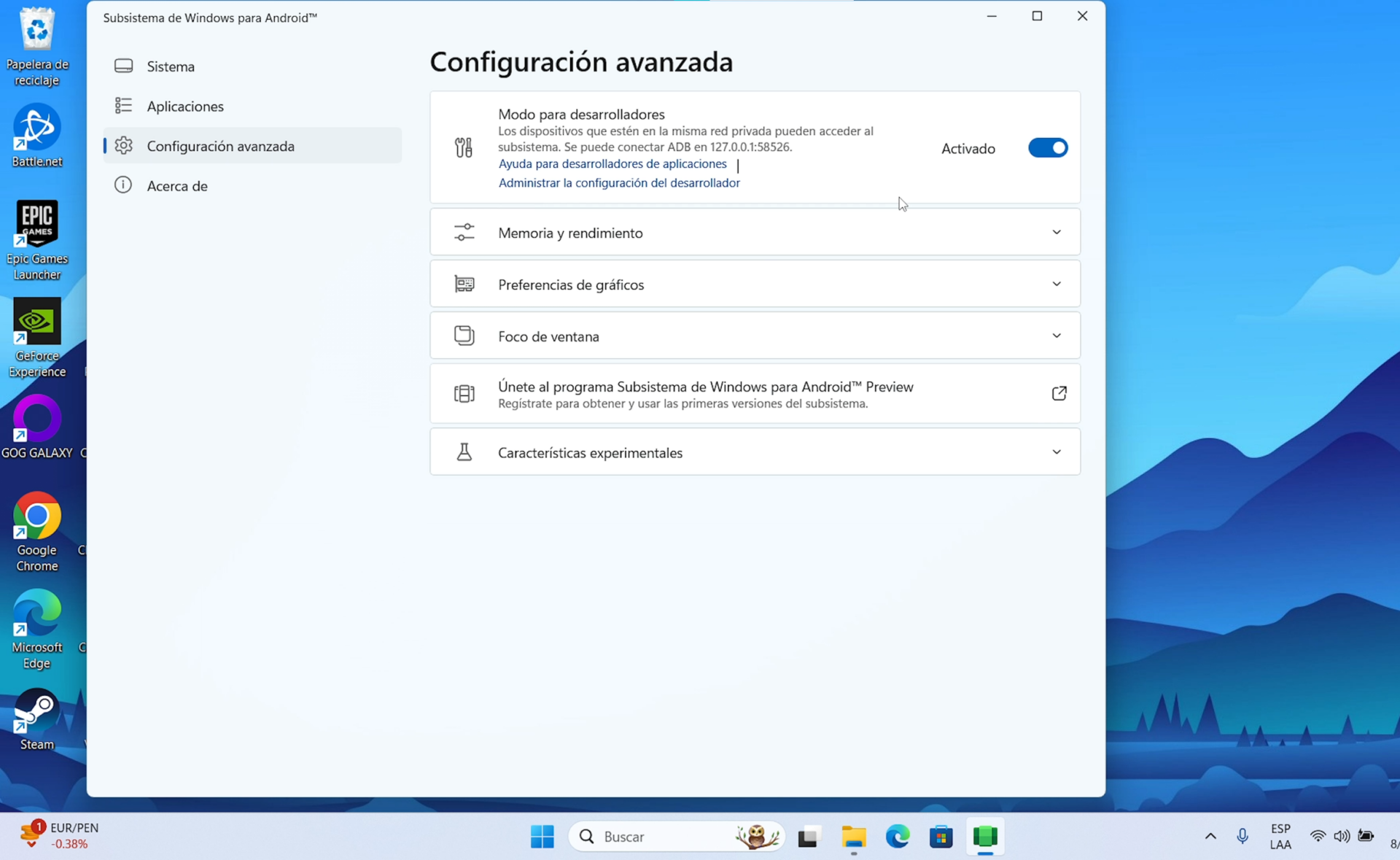The image size is (1400, 860).
Task: Open the Windows Start menu
Action: point(542,837)
